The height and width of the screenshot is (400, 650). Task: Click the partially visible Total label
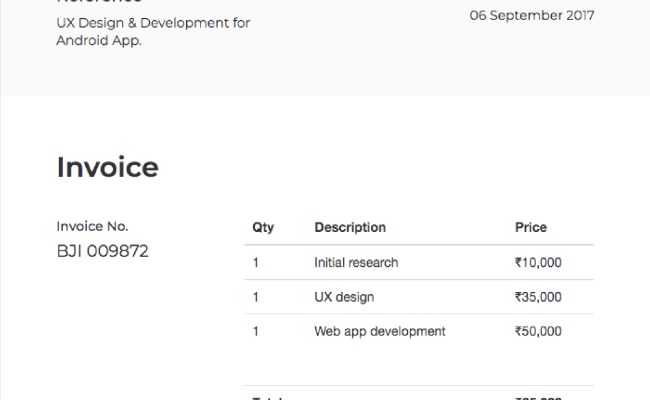267,397
